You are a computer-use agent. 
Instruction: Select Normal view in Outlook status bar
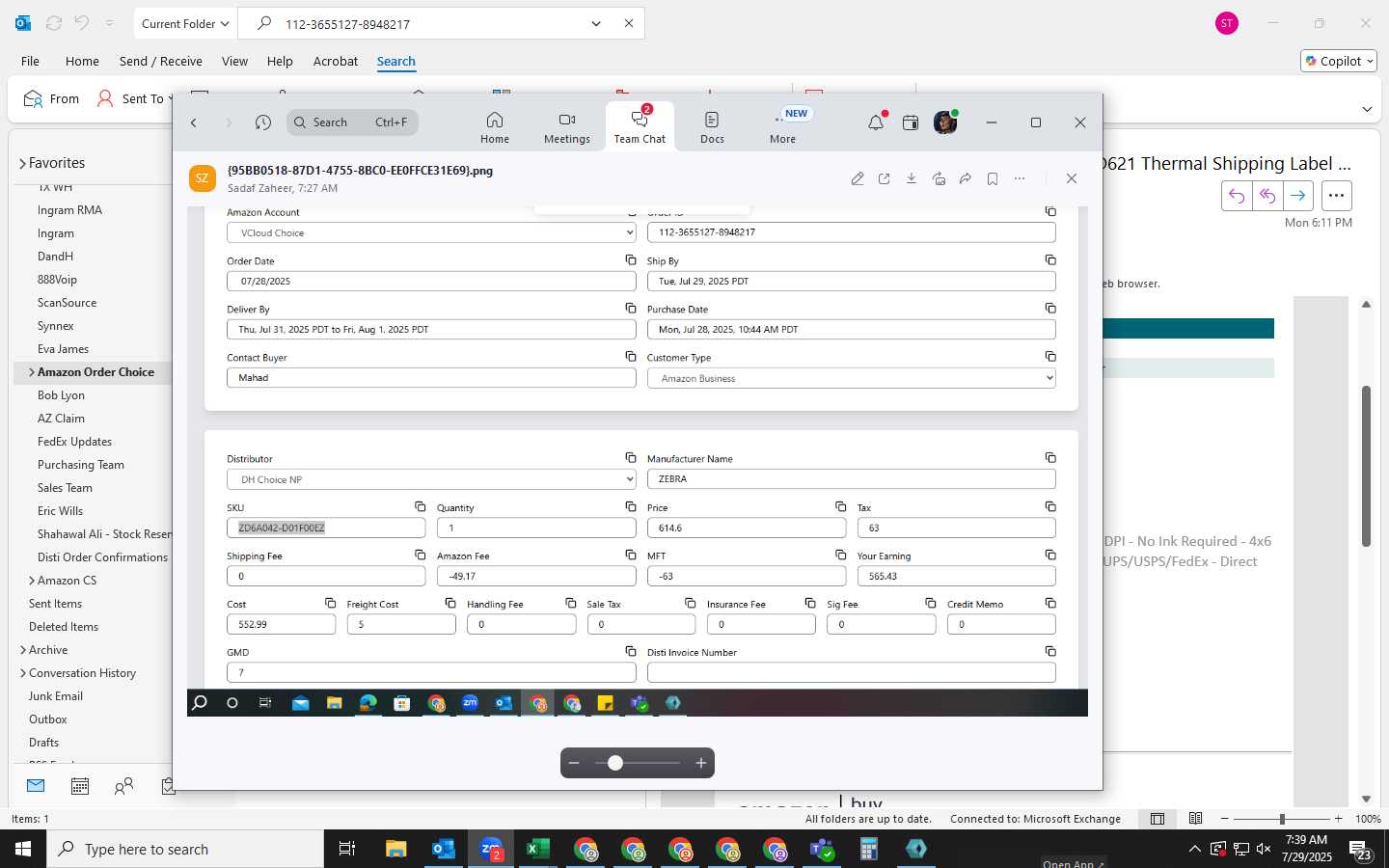[1157, 819]
